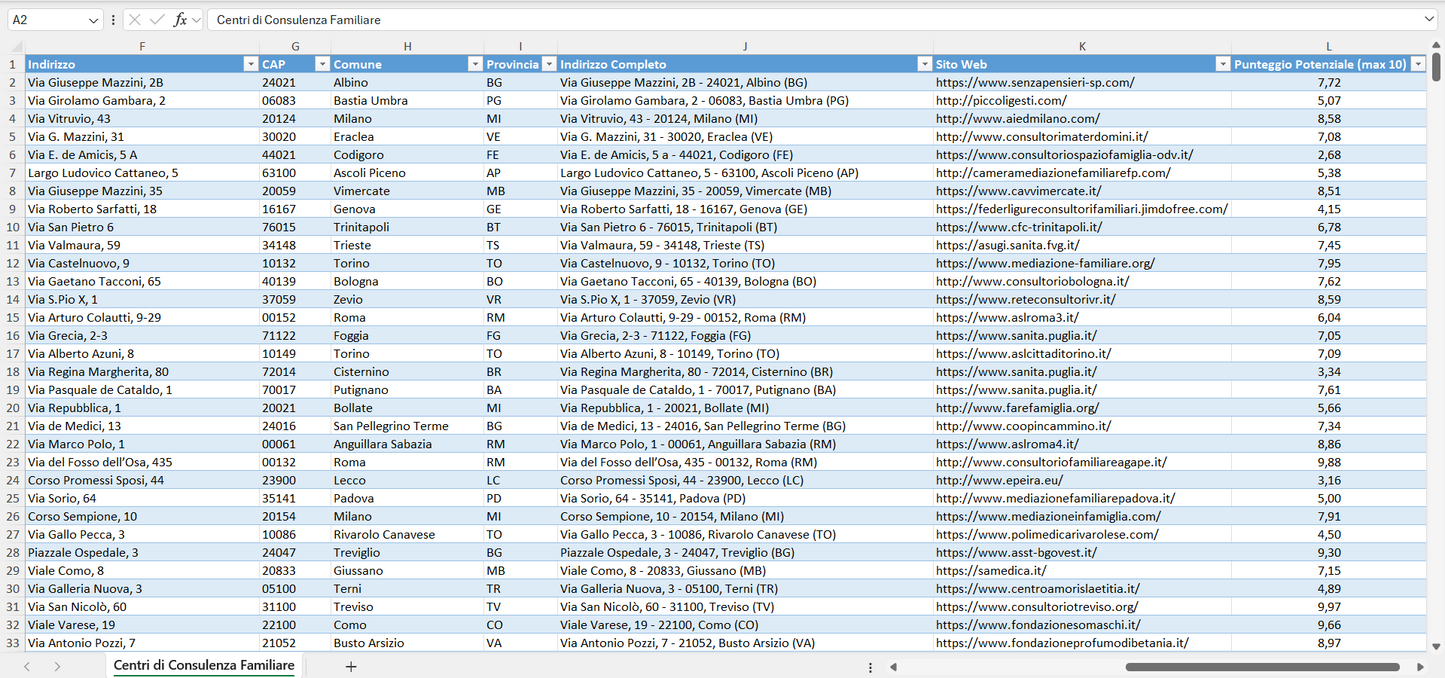Click CAP cell 05100
This screenshot has width=1445, height=678.
[295, 589]
